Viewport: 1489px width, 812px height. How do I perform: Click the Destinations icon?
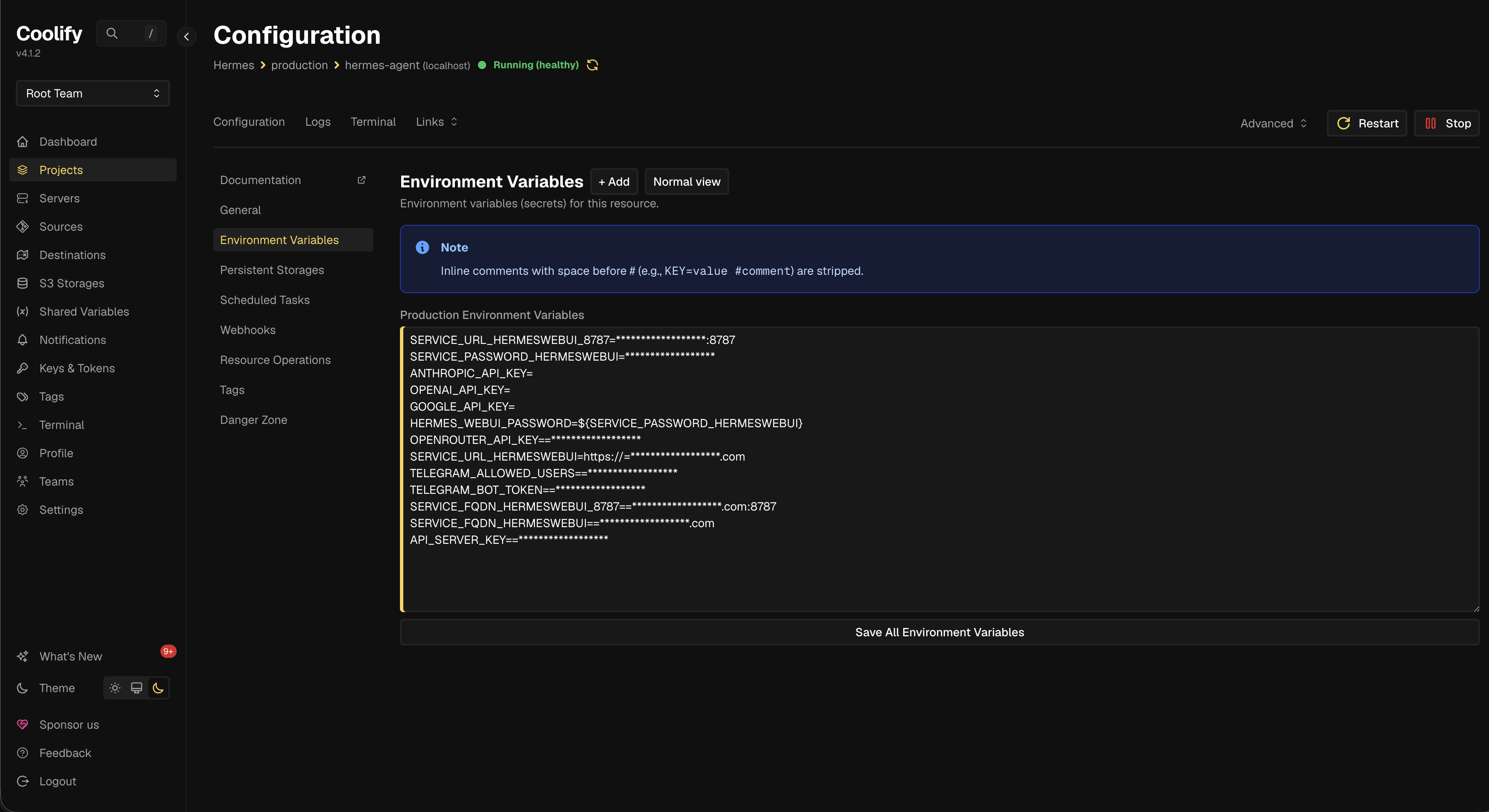point(22,255)
